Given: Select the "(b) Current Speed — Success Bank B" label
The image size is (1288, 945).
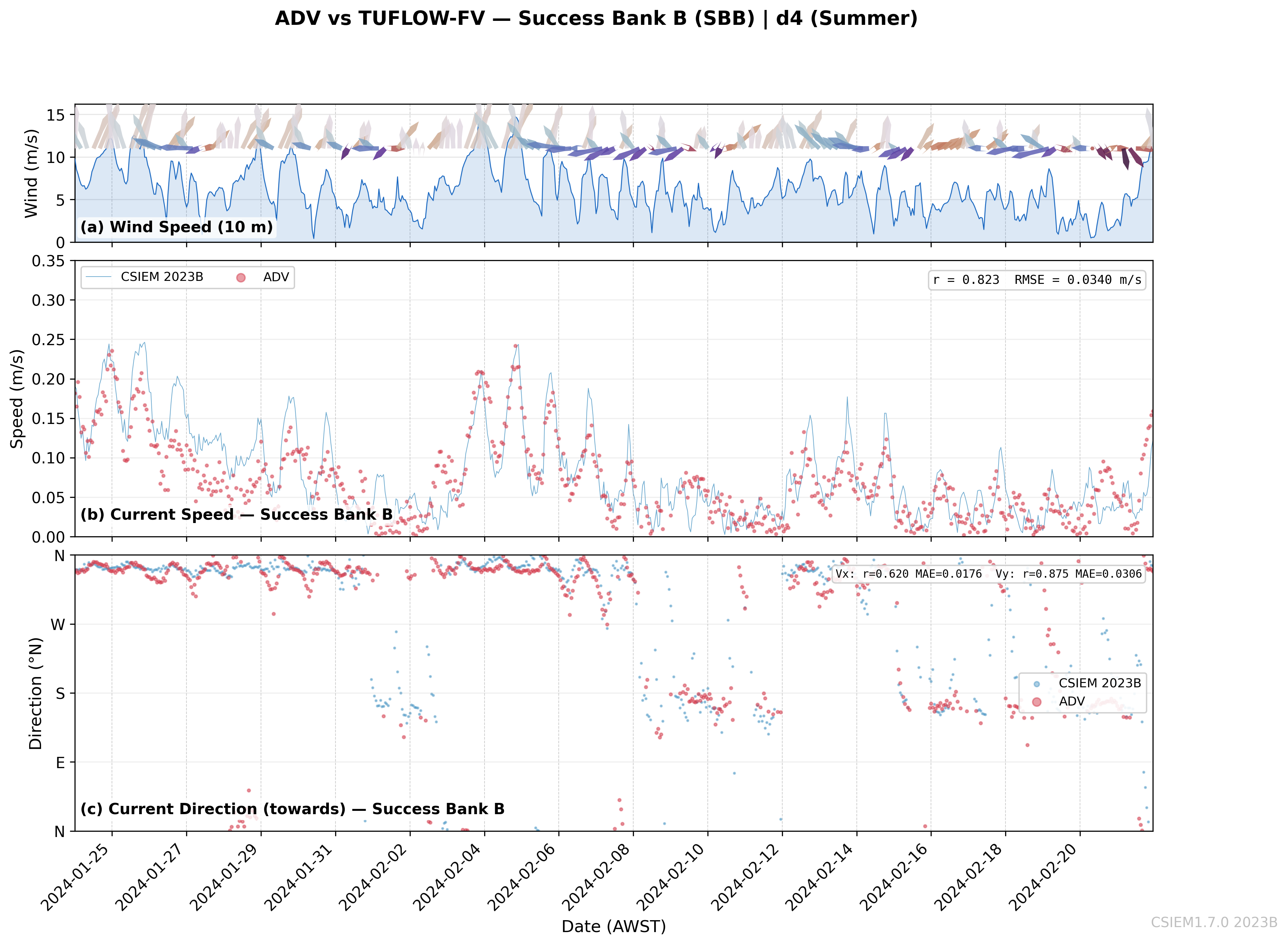Looking at the screenshot, I should pos(237,515).
